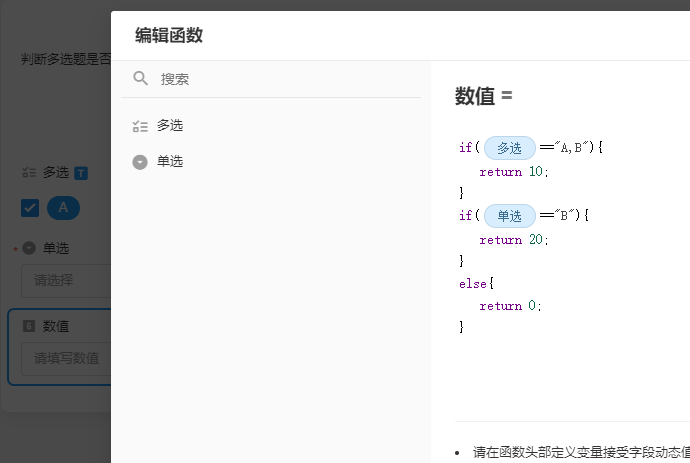This screenshot has width=690, height=463.
Task: Click the 单选 field icon in background form
Action: coord(29,248)
